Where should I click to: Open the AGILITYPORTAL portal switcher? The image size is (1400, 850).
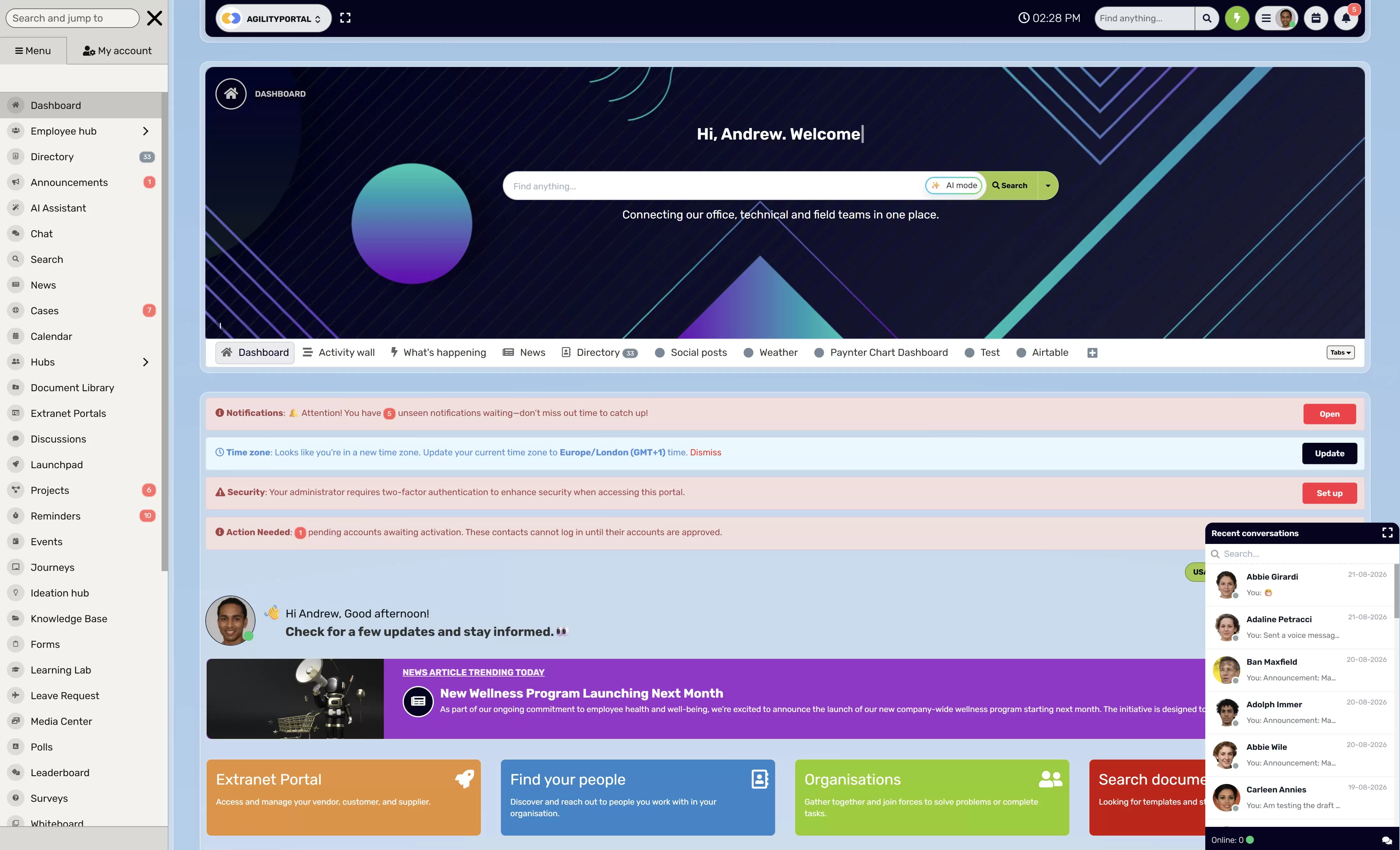[x=274, y=18]
